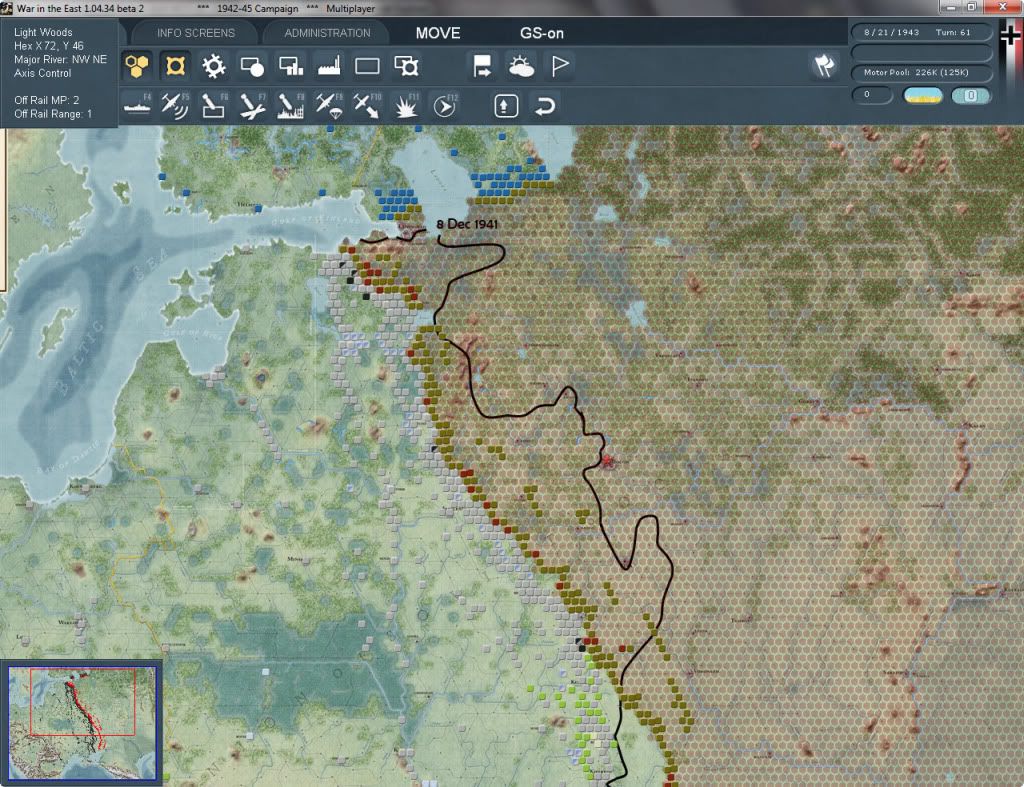
Task: Click the light teal 0 pill button
Action: click(x=970, y=95)
